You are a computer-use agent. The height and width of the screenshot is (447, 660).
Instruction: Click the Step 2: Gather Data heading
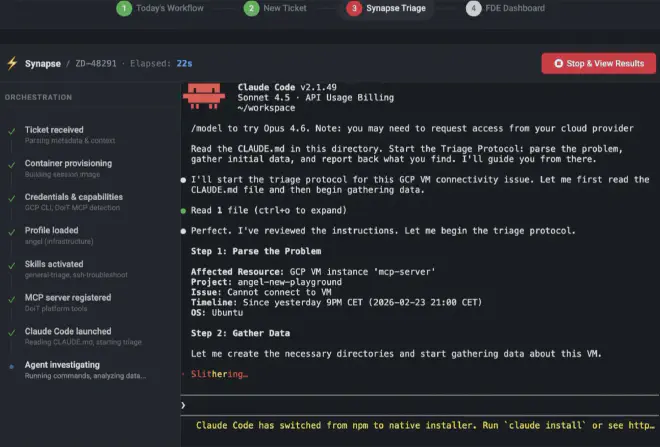point(240,333)
